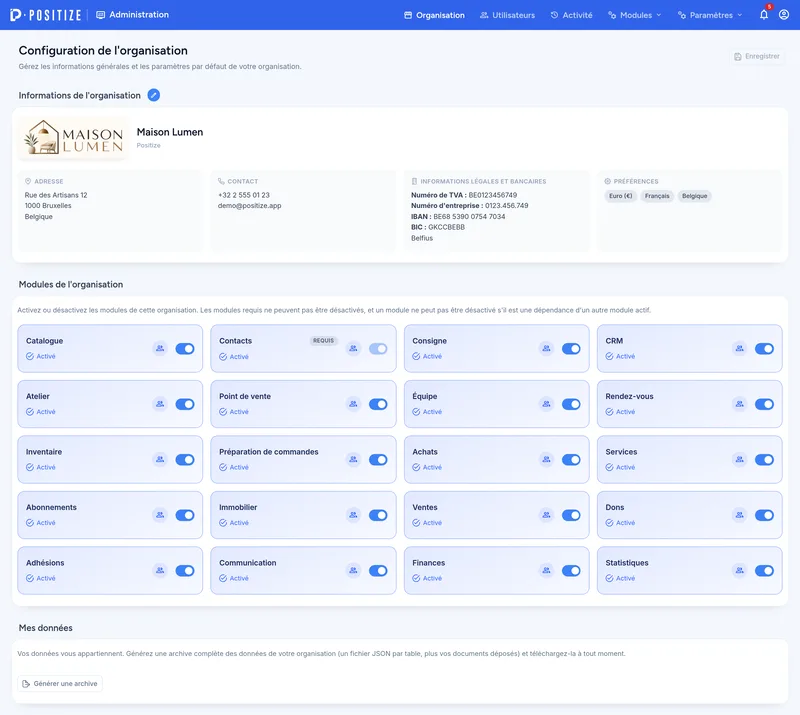Screen dimensions: 800x715
Task: Toggle the Achats module switch
Action: [571, 460]
